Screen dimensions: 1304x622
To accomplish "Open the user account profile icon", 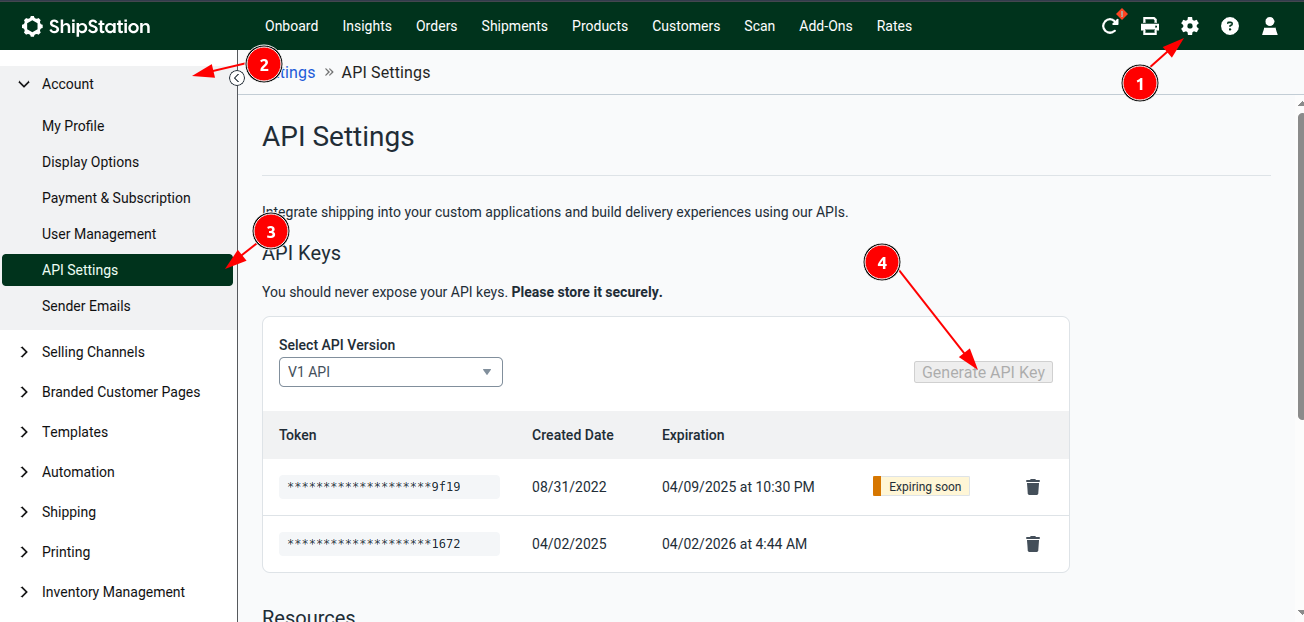I will tap(1270, 26).
